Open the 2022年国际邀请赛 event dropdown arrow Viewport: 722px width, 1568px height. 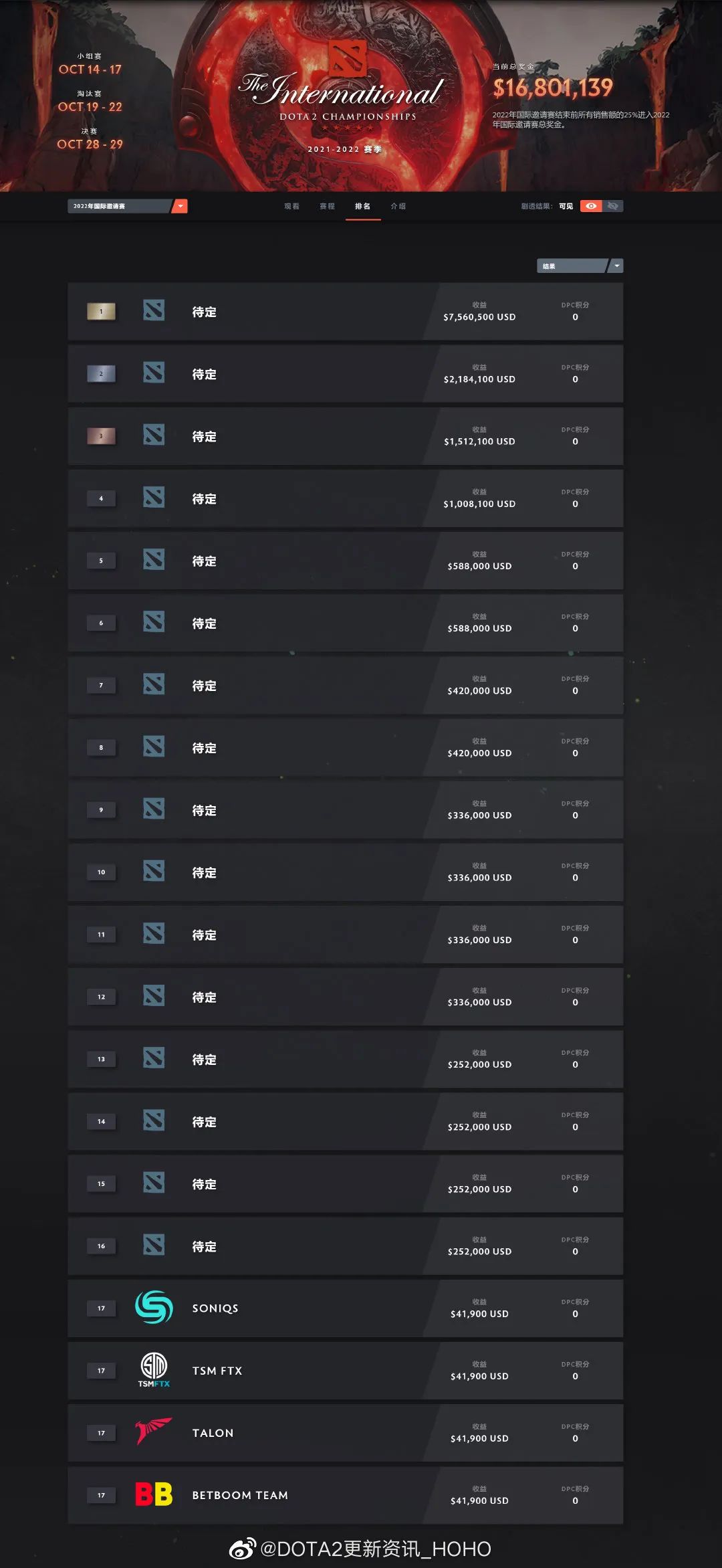[x=180, y=206]
